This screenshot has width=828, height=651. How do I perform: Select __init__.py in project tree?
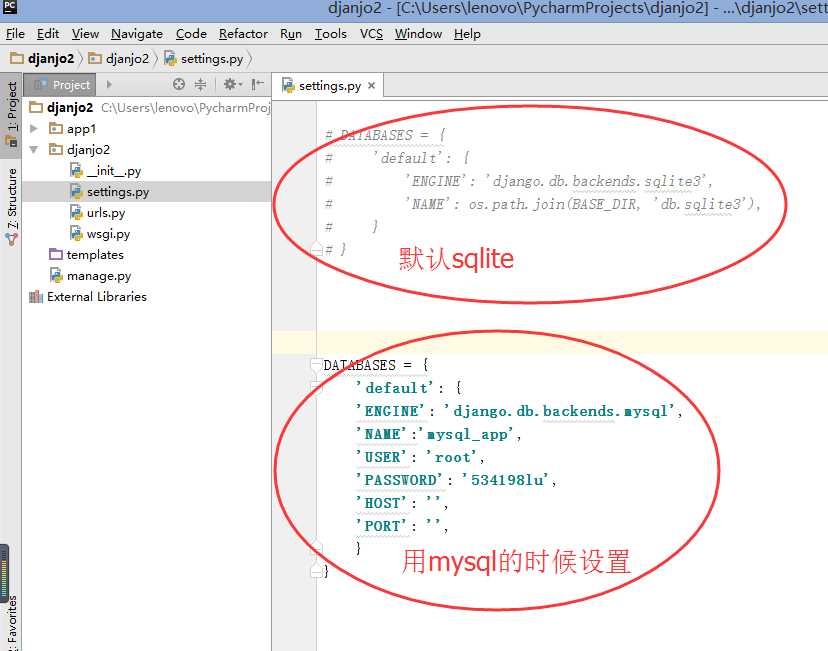(x=147, y=171)
